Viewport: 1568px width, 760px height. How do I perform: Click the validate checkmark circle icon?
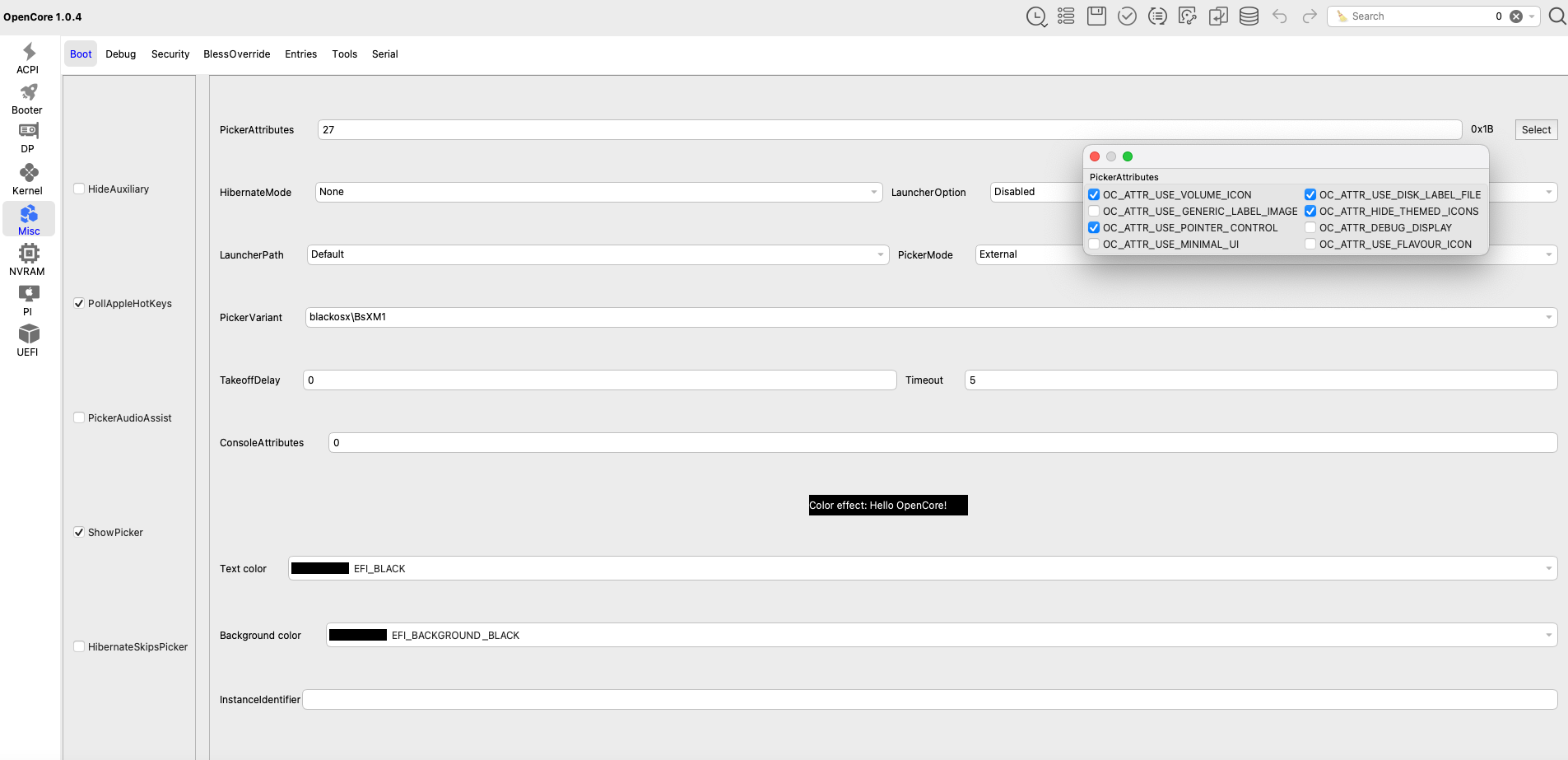(1127, 16)
